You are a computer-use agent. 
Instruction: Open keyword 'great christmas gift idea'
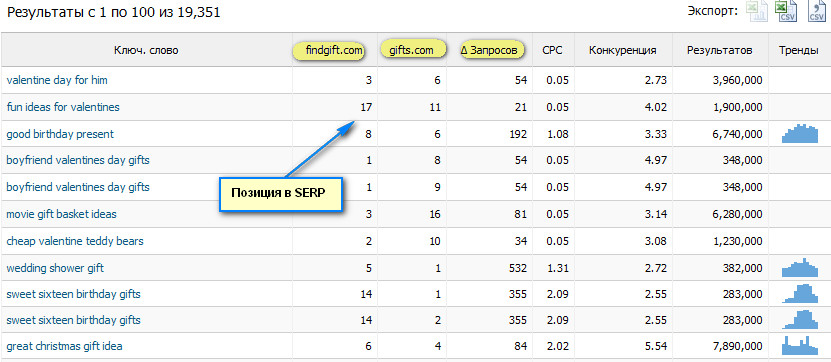click(65, 346)
